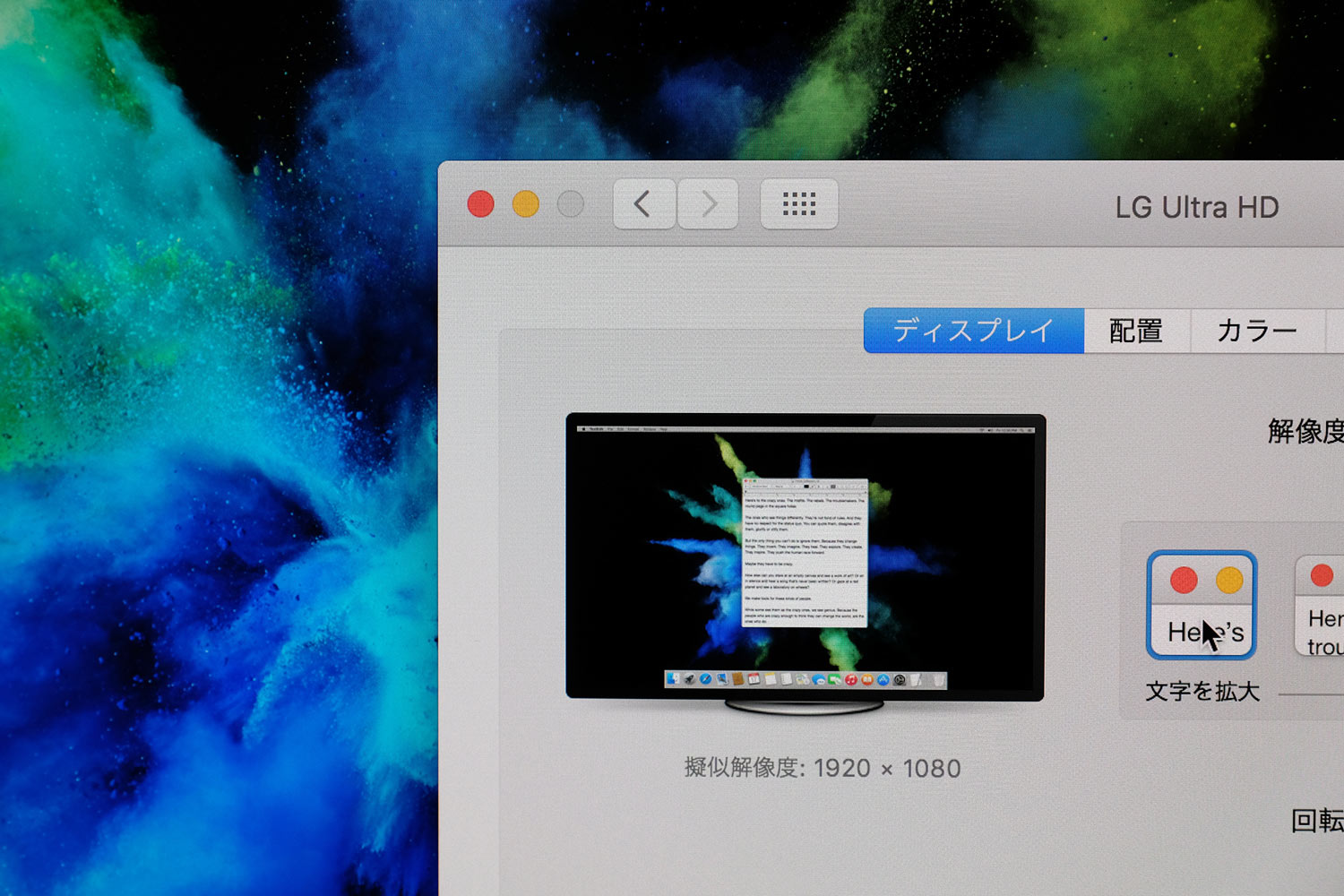
Task: Close the LG Ultra HD window
Action: click(481, 204)
